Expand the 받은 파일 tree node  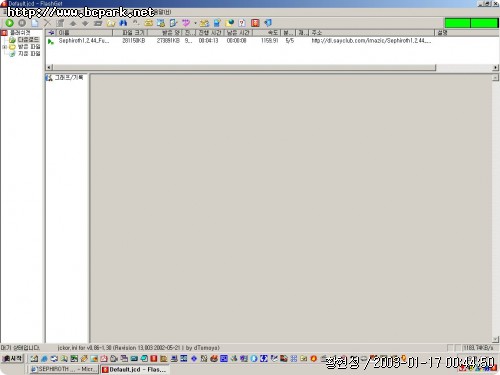click(x=5, y=47)
